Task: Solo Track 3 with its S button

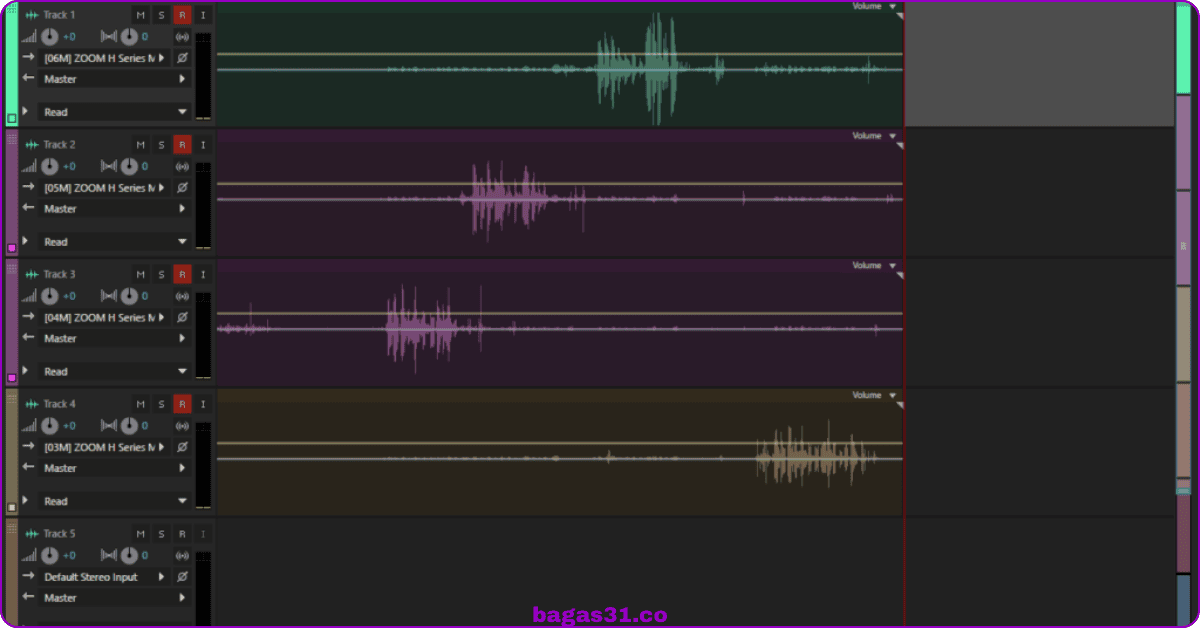Action: [161, 274]
